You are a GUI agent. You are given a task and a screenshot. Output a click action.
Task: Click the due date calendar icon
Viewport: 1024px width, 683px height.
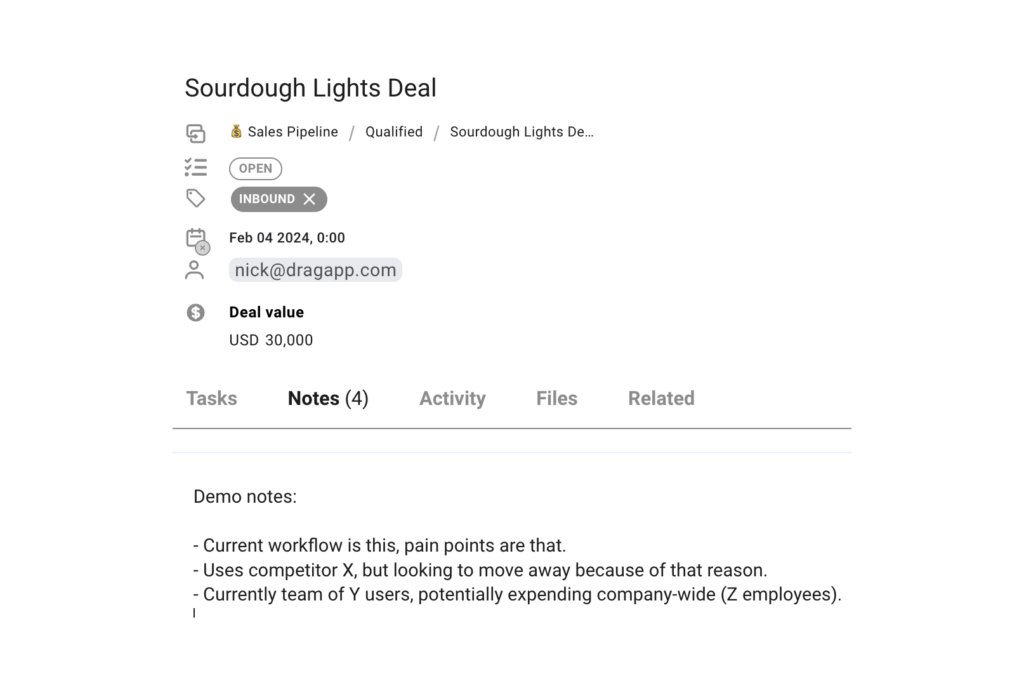click(x=197, y=240)
